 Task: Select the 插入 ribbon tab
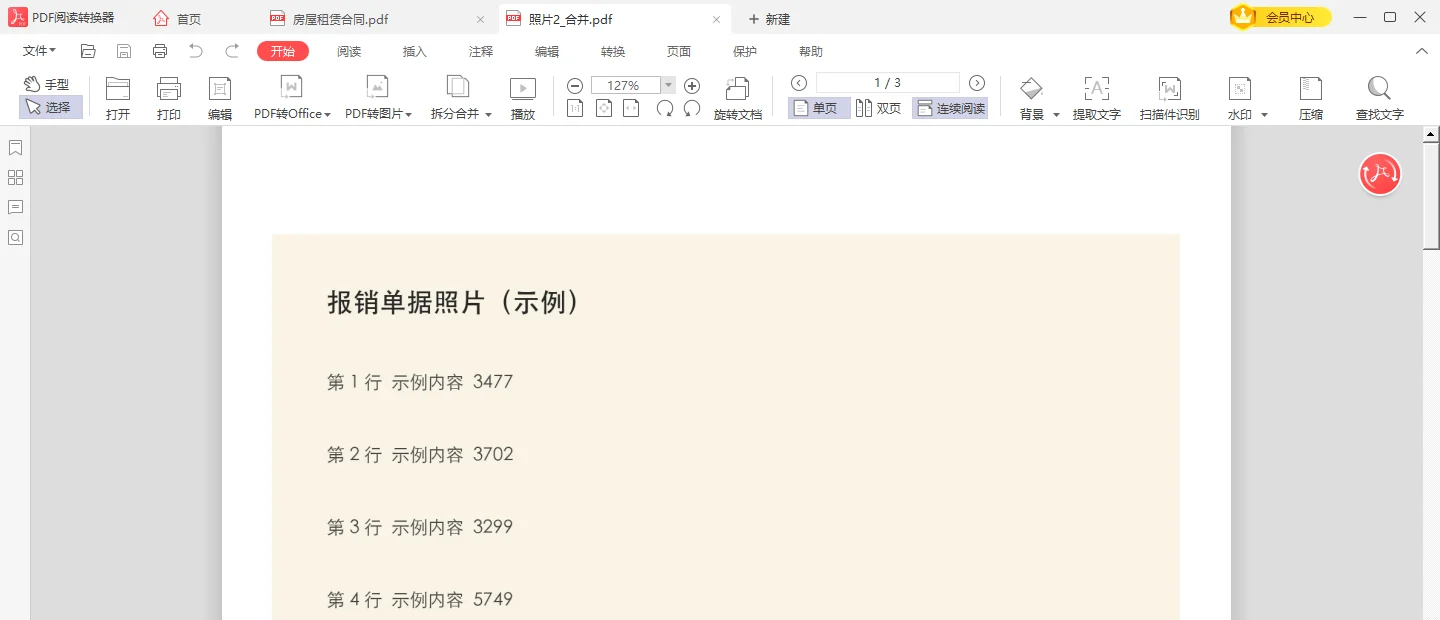coord(415,51)
